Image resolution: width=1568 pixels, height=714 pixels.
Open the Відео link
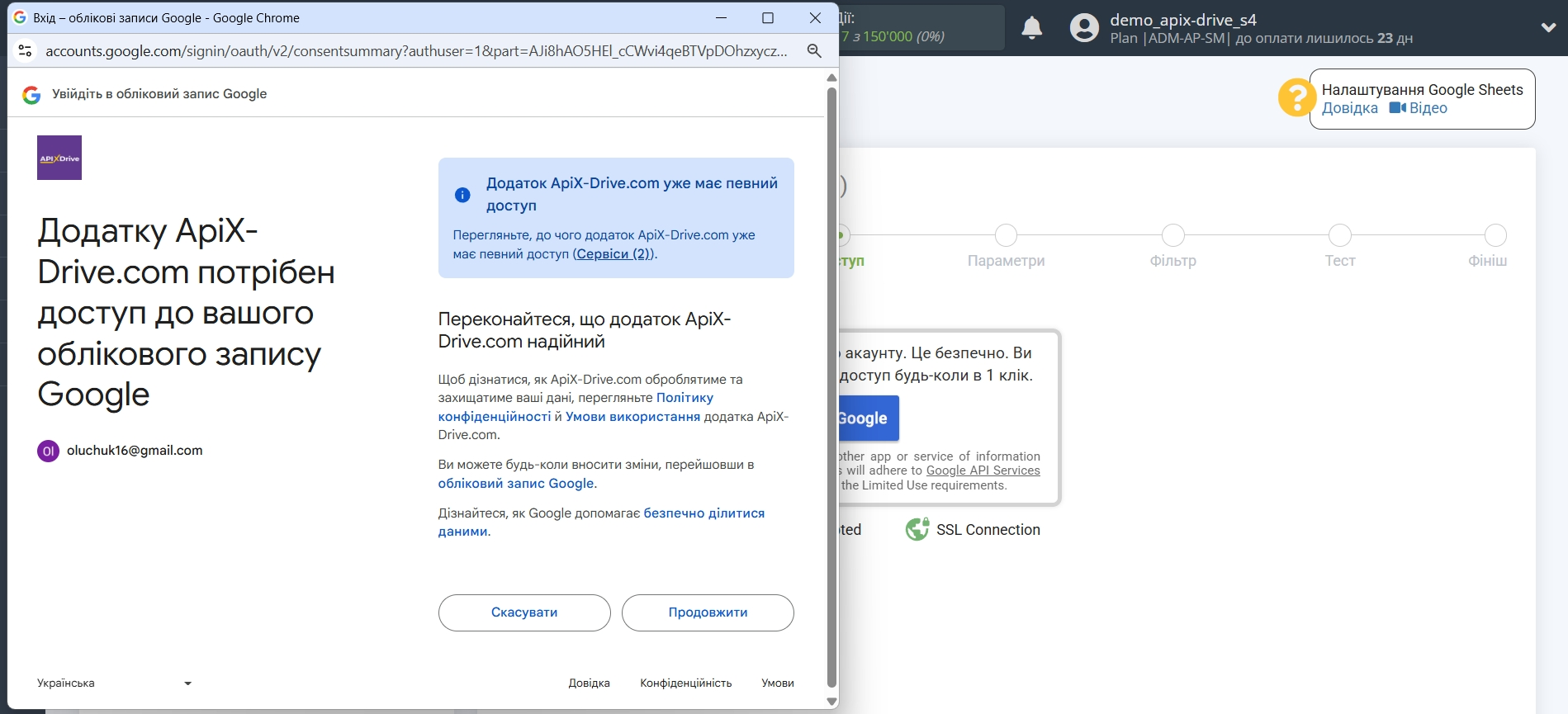tap(1428, 108)
